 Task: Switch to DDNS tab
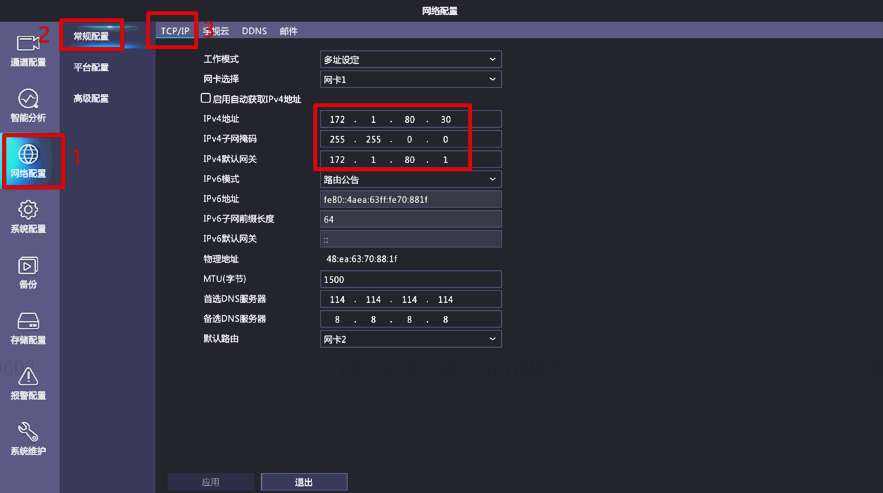pos(254,31)
